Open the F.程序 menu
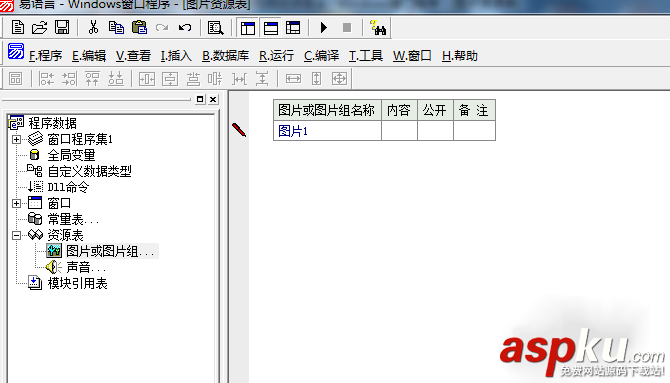The height and width of the screenshot is (383, 670). (x=46, y=56)
